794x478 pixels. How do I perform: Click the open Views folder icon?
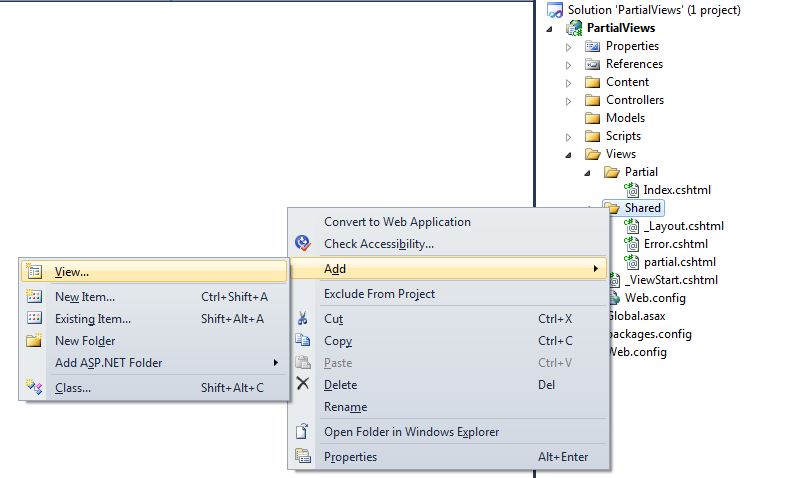(x=592, y=154)
